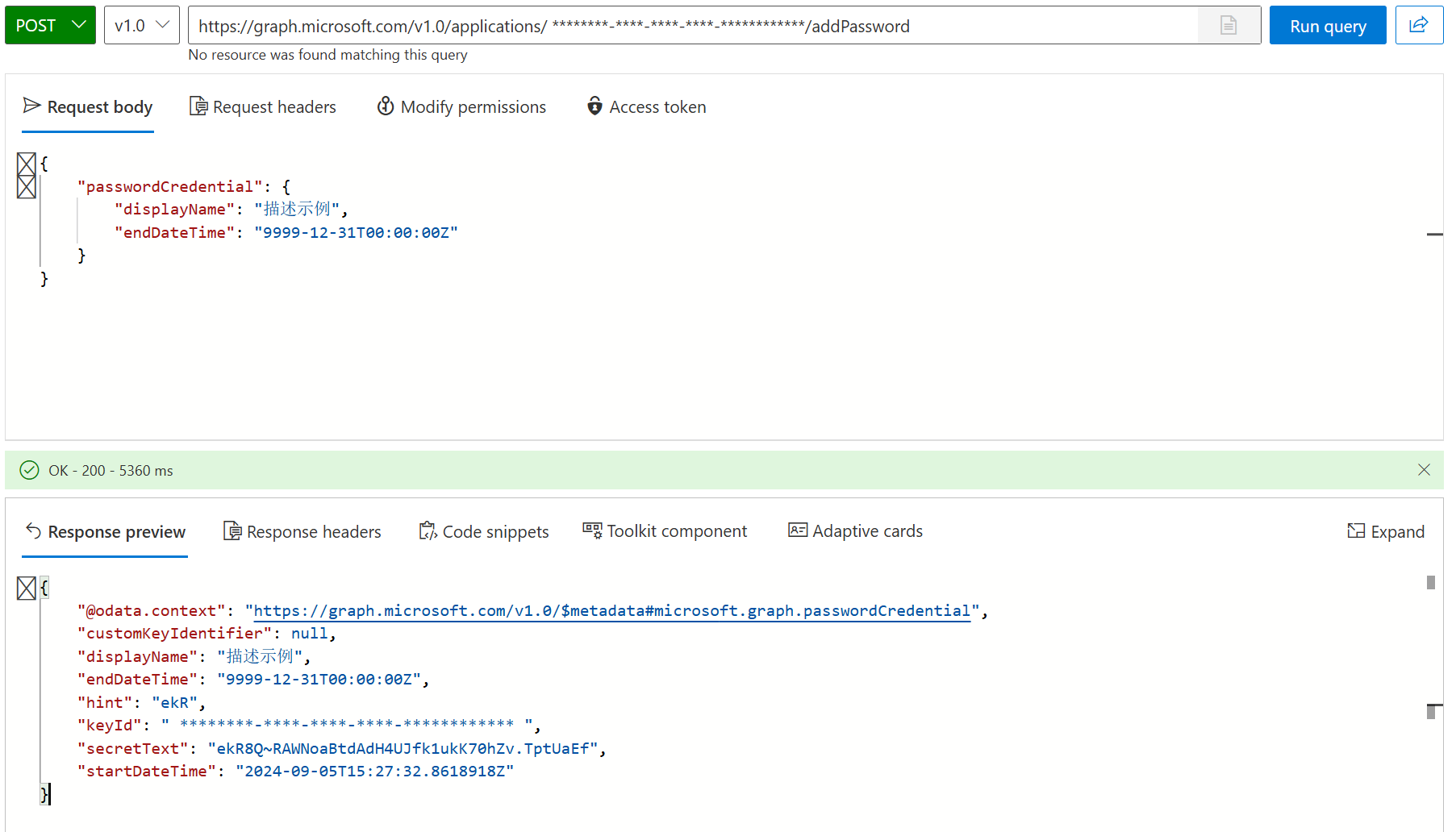Open the odata.context metadata link
The image size is (1456, 832).
click(x=611, y=611)
